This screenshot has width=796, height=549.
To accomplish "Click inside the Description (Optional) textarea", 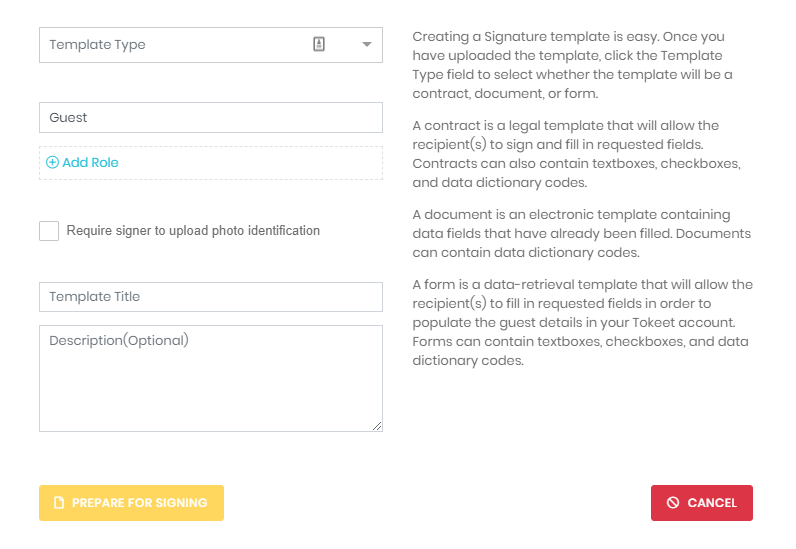I will point(211,378).
